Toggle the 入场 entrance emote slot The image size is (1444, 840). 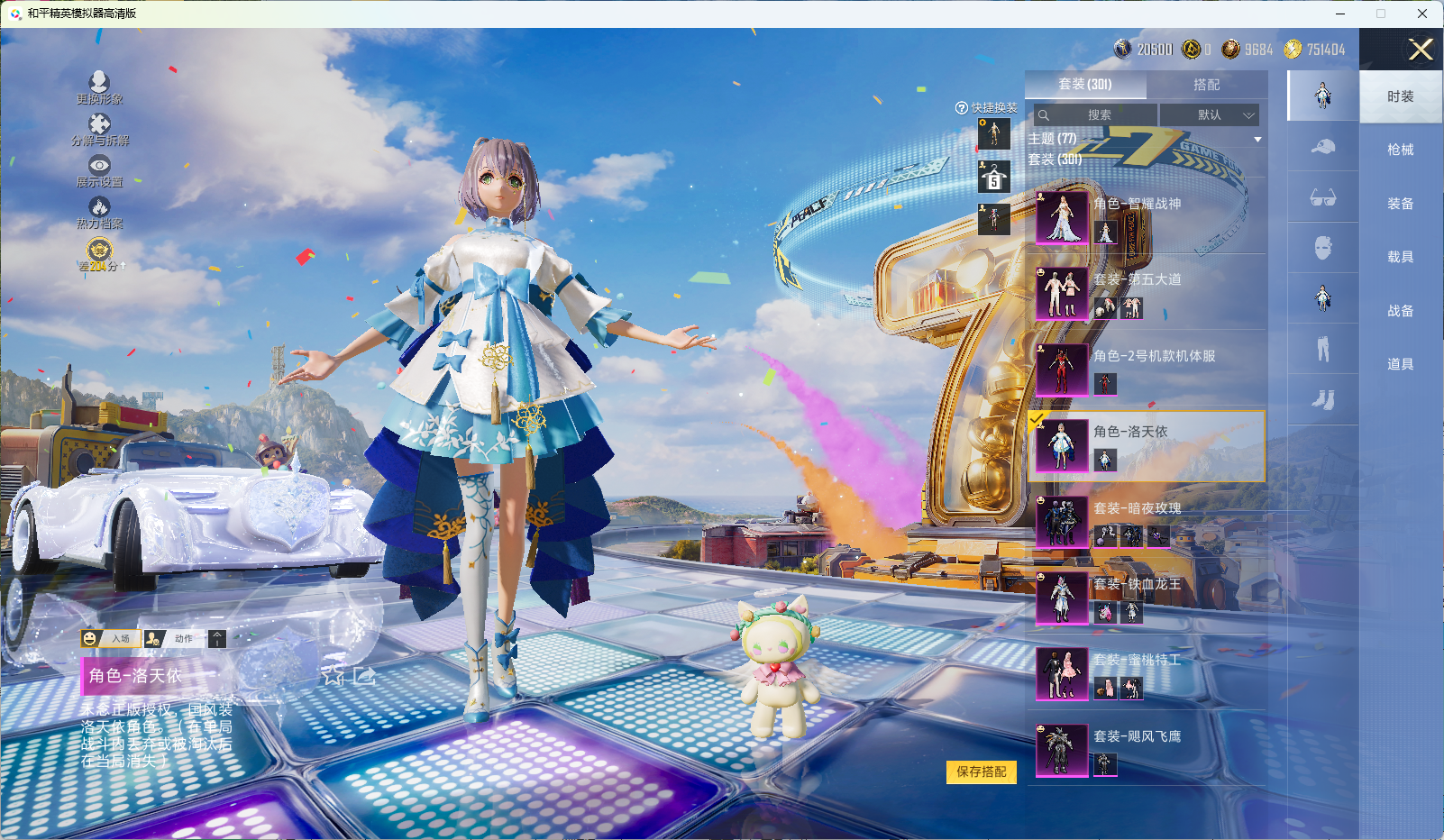click(x=110, y=639)
